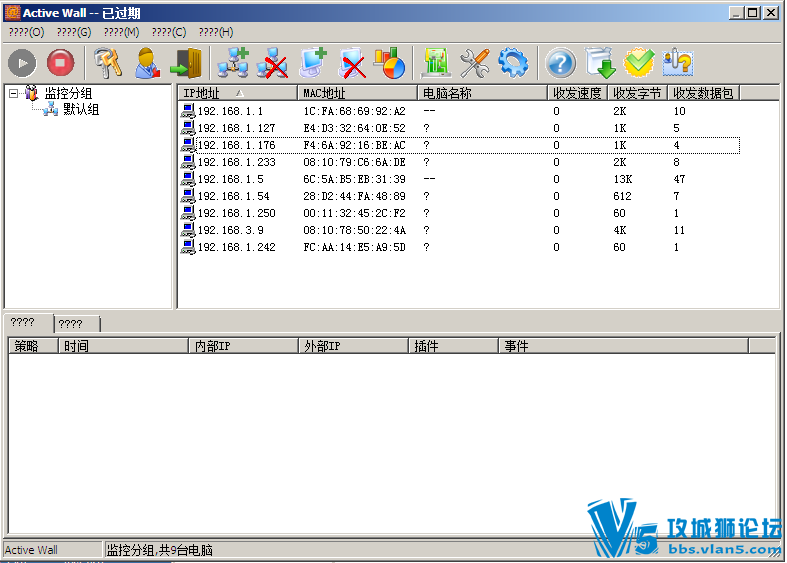787x563 pixels.
Task: Open the ????(G) menu
Action: [74, 32]
